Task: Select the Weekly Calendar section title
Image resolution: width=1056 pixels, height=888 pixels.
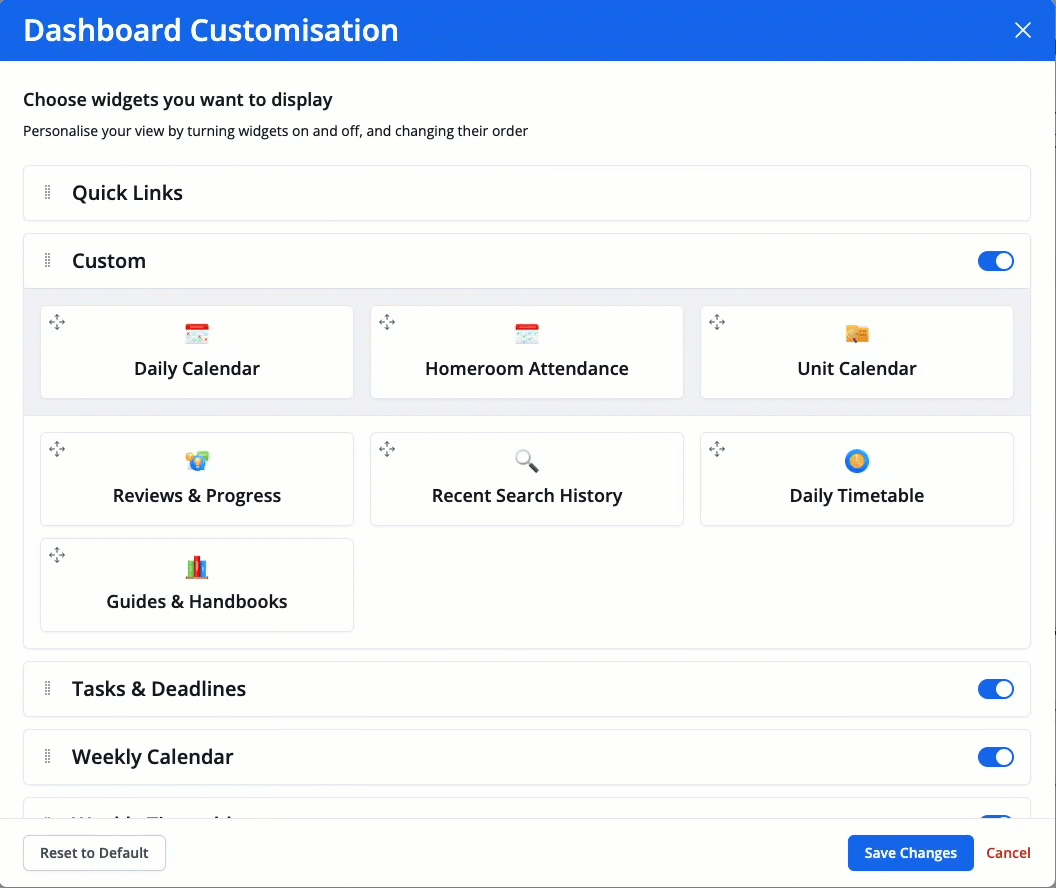Action: (152, 757)
